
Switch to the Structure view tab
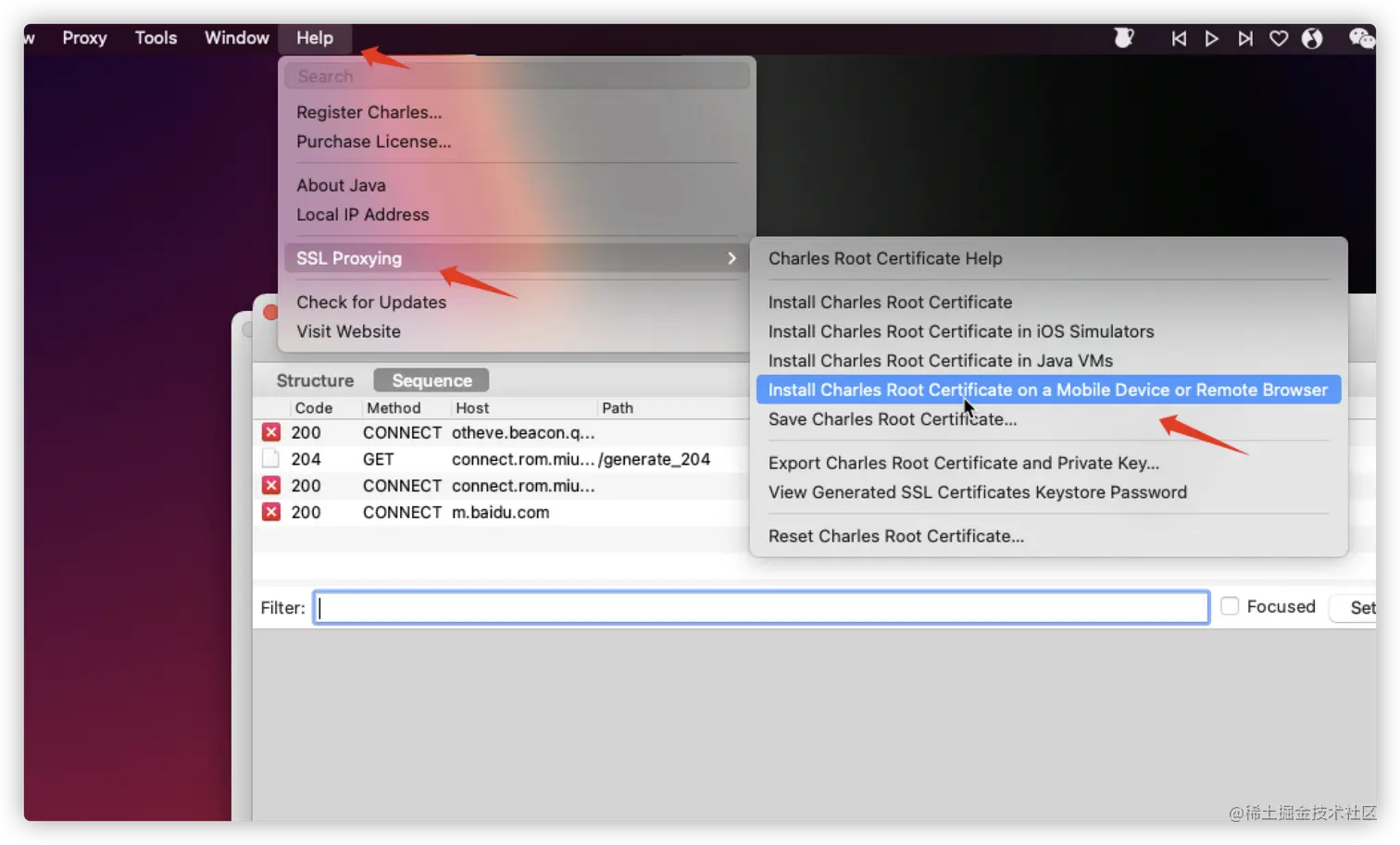(x=315, y=380)
